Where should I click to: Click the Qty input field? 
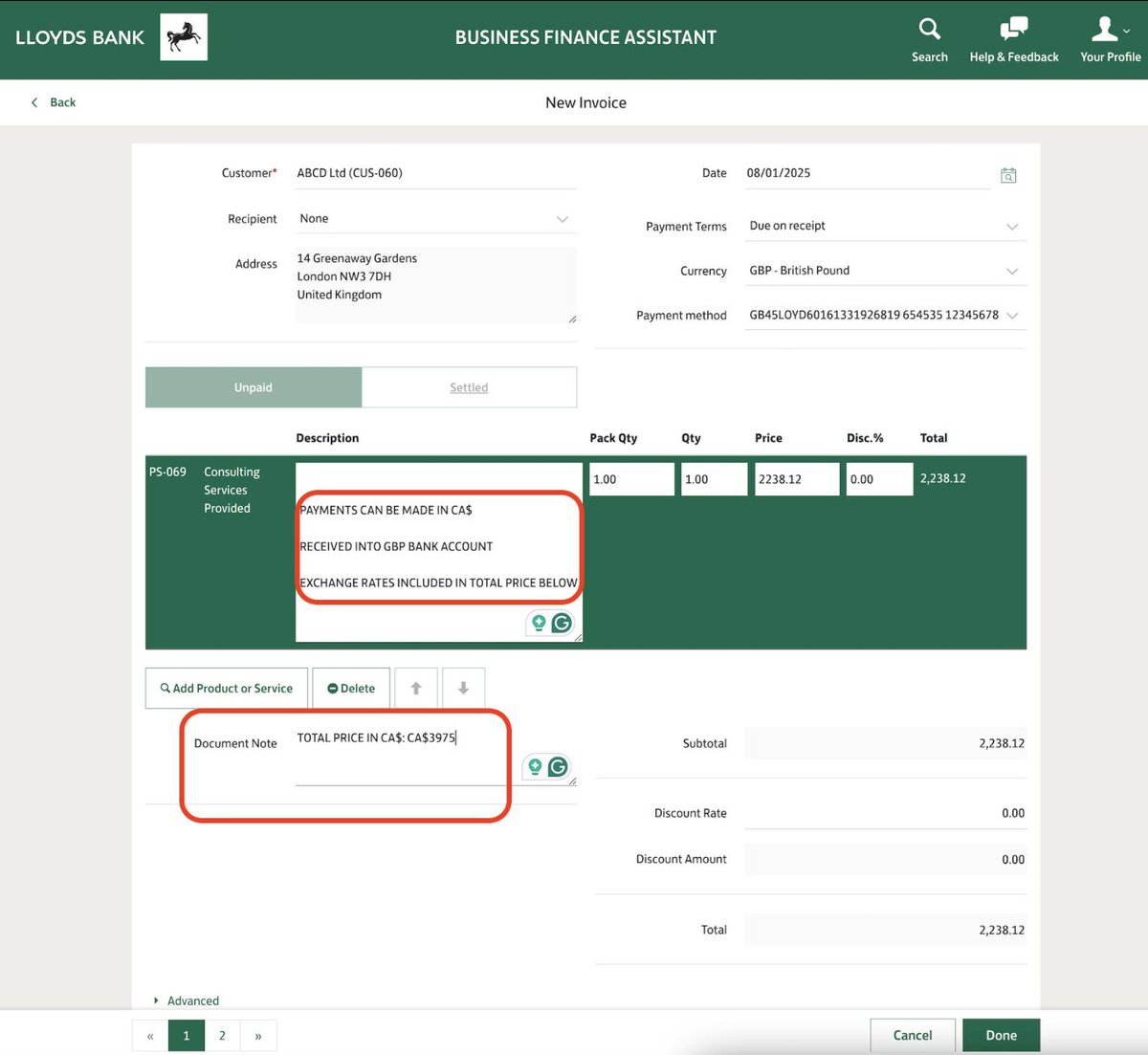tap(714, 479)
